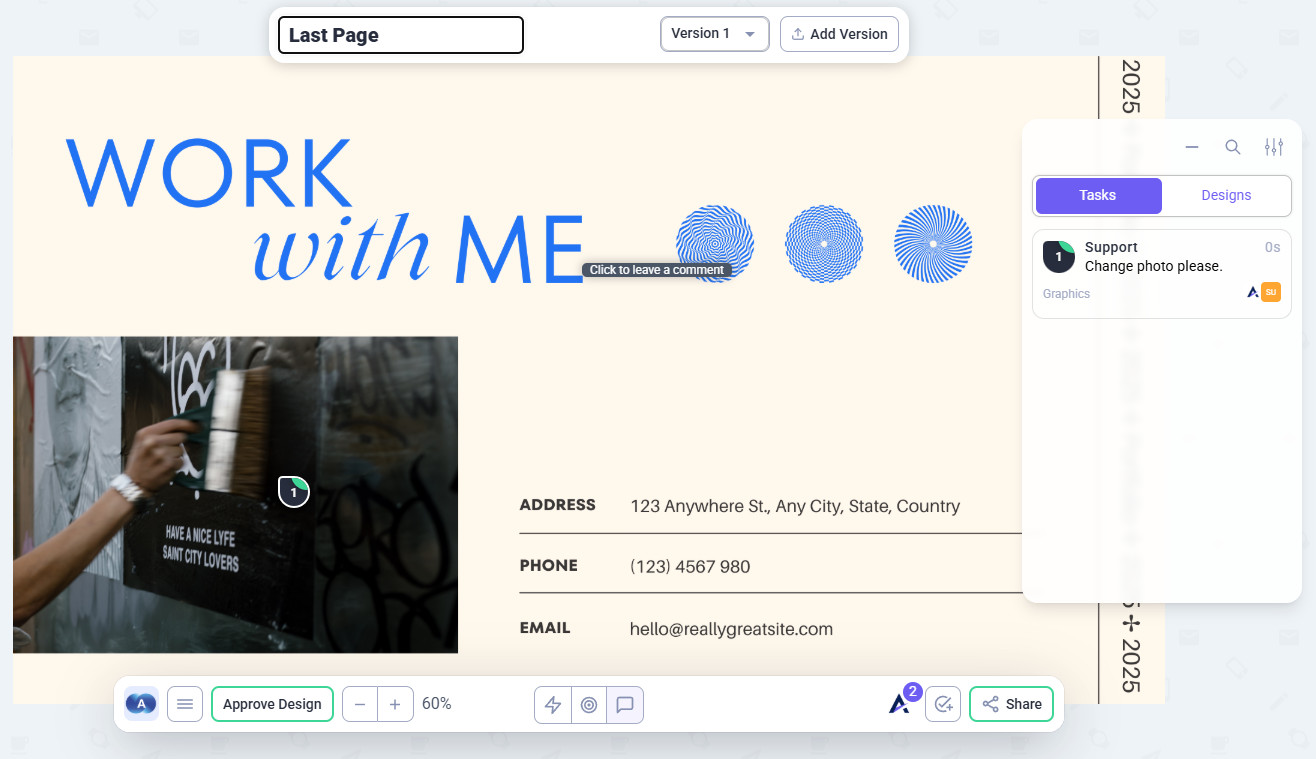Click the Approve Design button
This screenshot has width=1316, height=759.
272,705
